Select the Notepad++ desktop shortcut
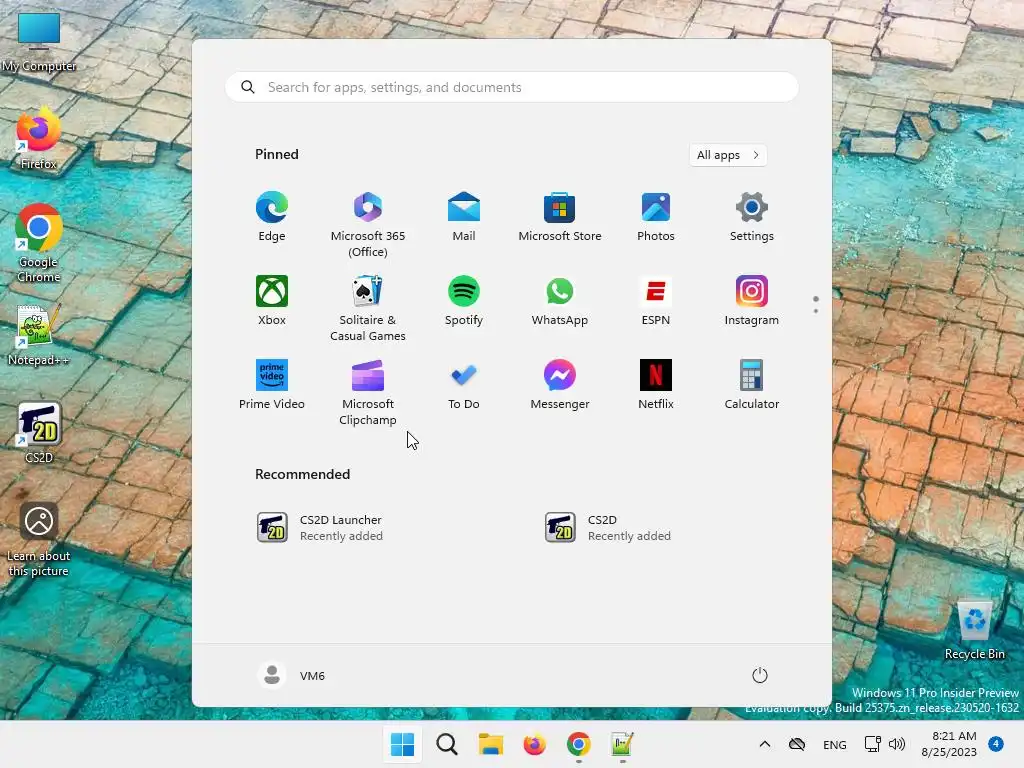 coord(39,336)
